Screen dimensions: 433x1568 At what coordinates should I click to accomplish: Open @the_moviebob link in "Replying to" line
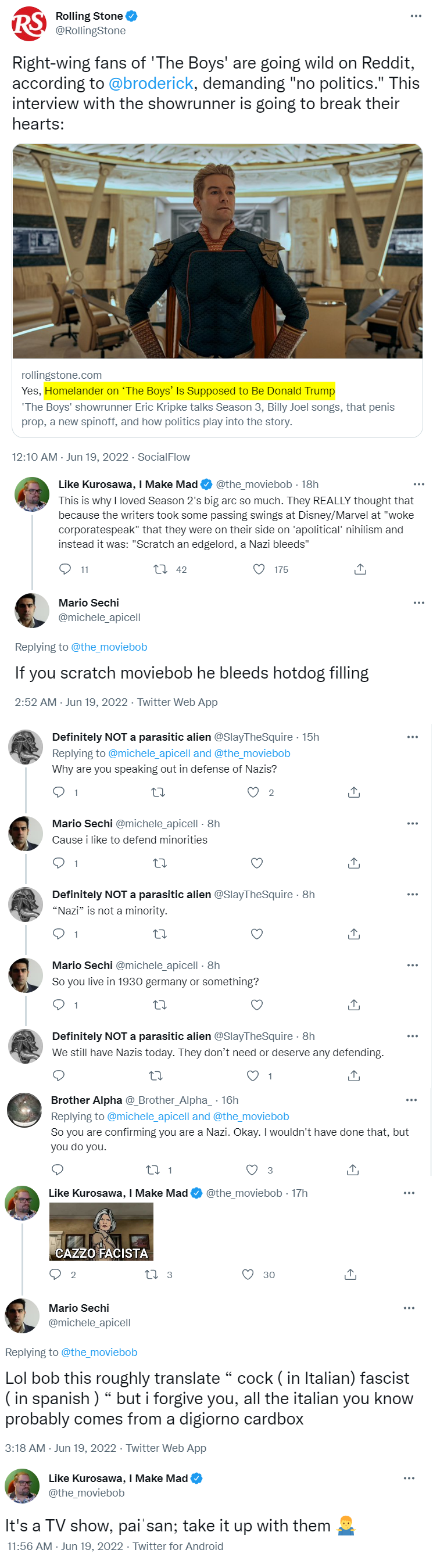pyautogui.click(x=109, y=647)
